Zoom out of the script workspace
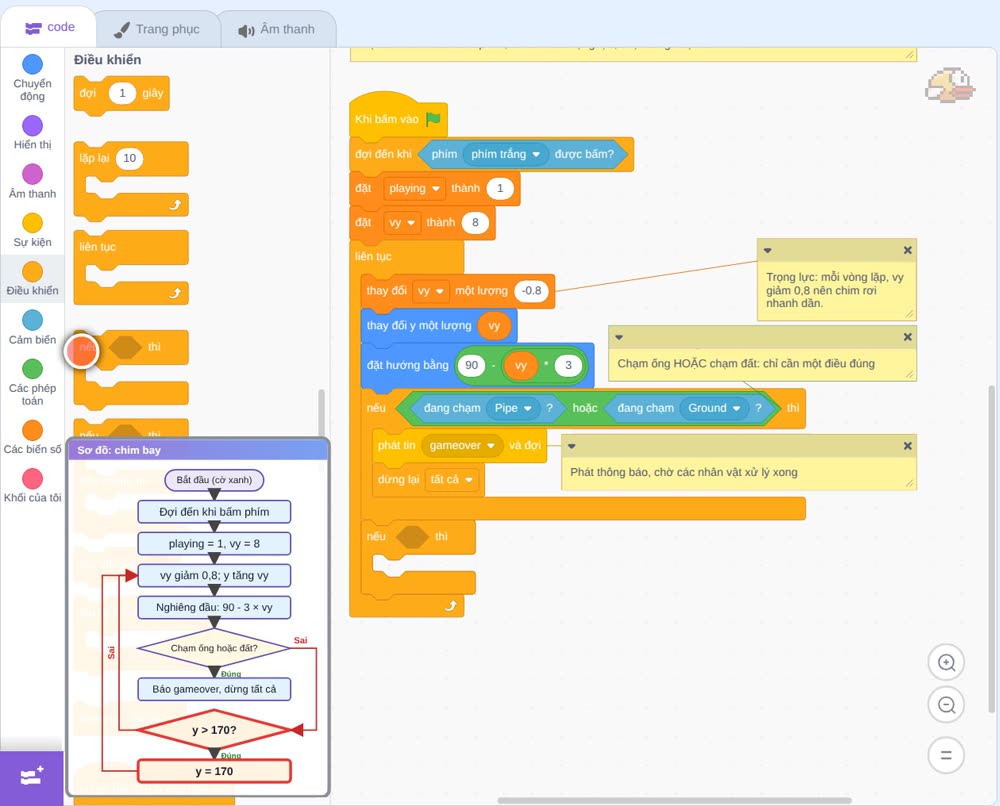Image resolution: width=1000 pixels, height=806 pixels. [946, 705]
